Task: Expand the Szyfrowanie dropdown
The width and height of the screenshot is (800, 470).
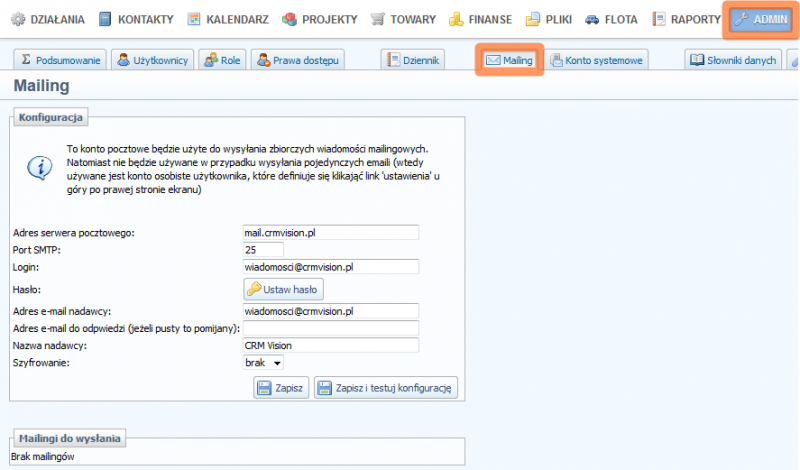Action: coord(263,363)
